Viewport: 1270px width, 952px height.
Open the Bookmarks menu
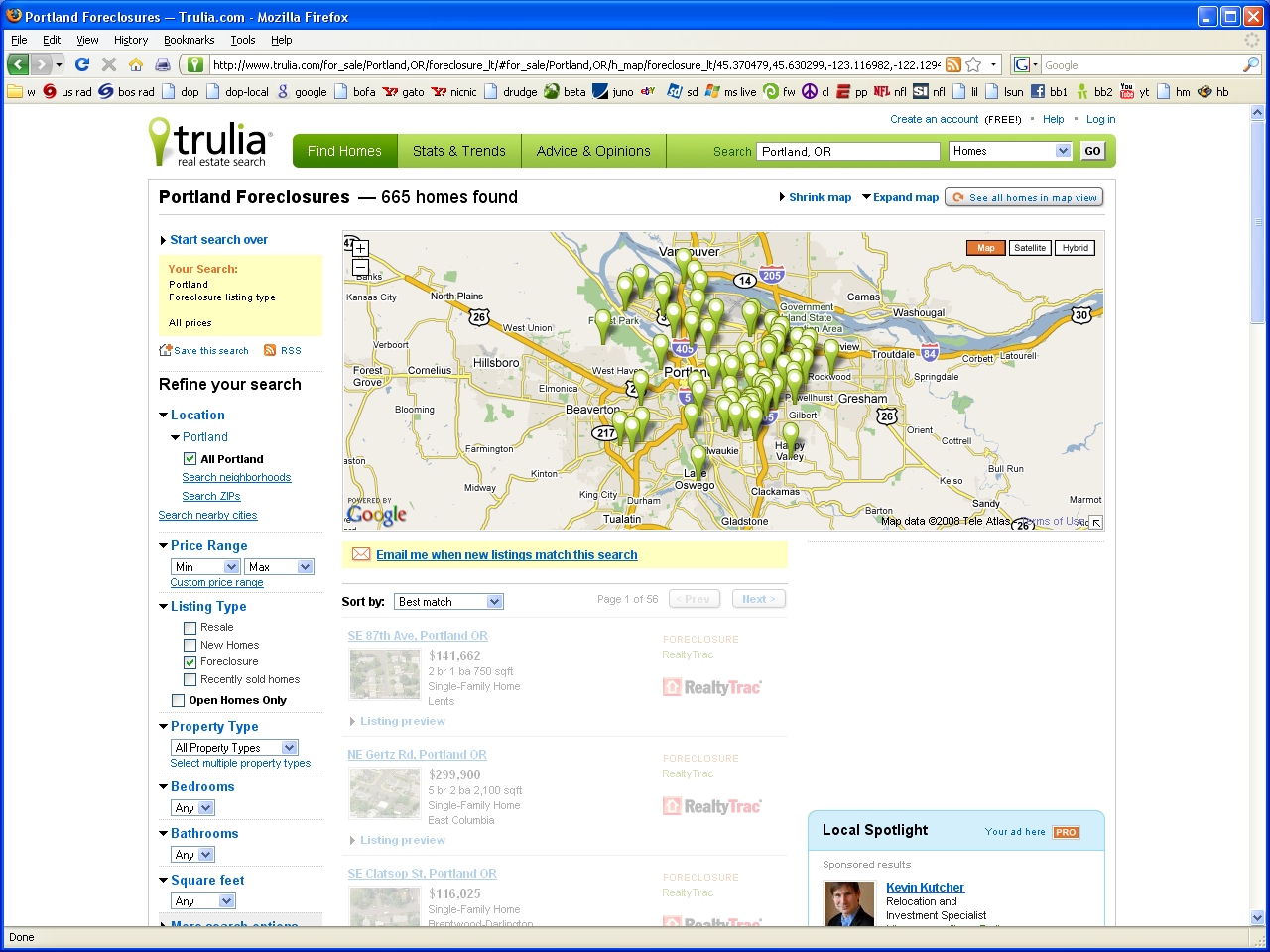pos(189,40)
